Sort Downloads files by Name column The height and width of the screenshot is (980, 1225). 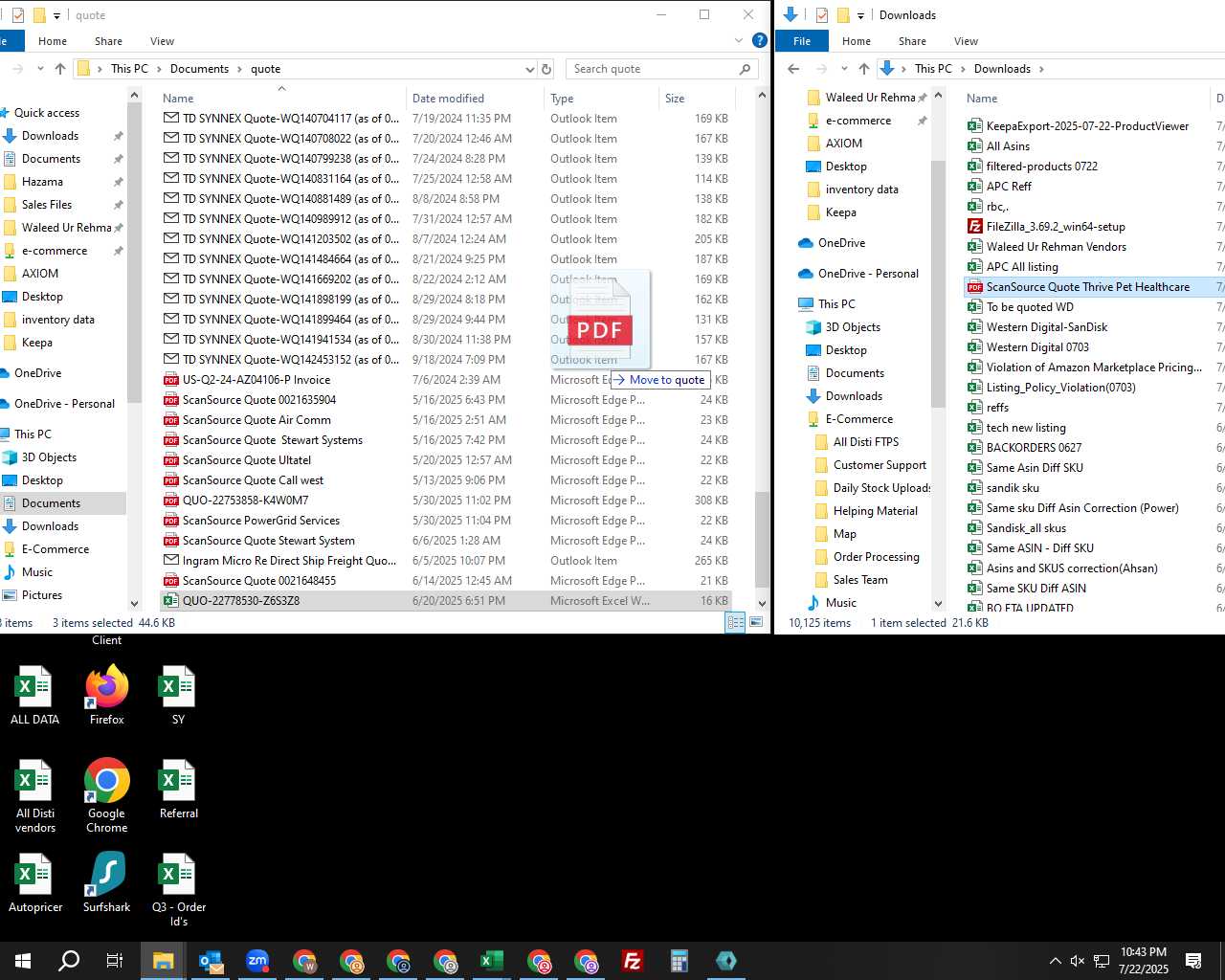[x=982, y=98]
